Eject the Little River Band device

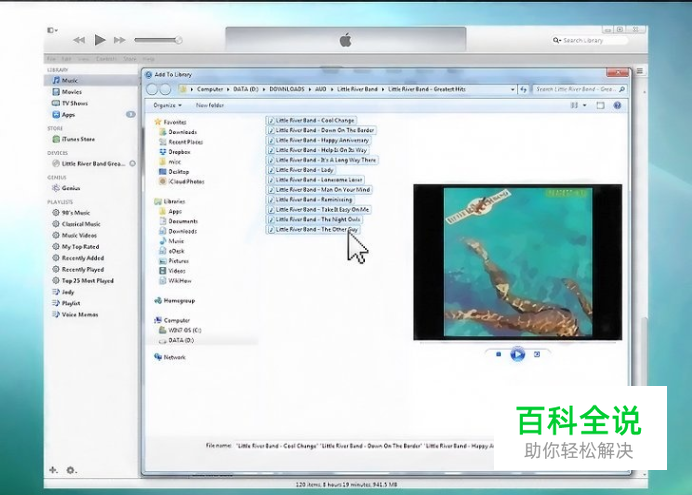click(x=132, y=164)
